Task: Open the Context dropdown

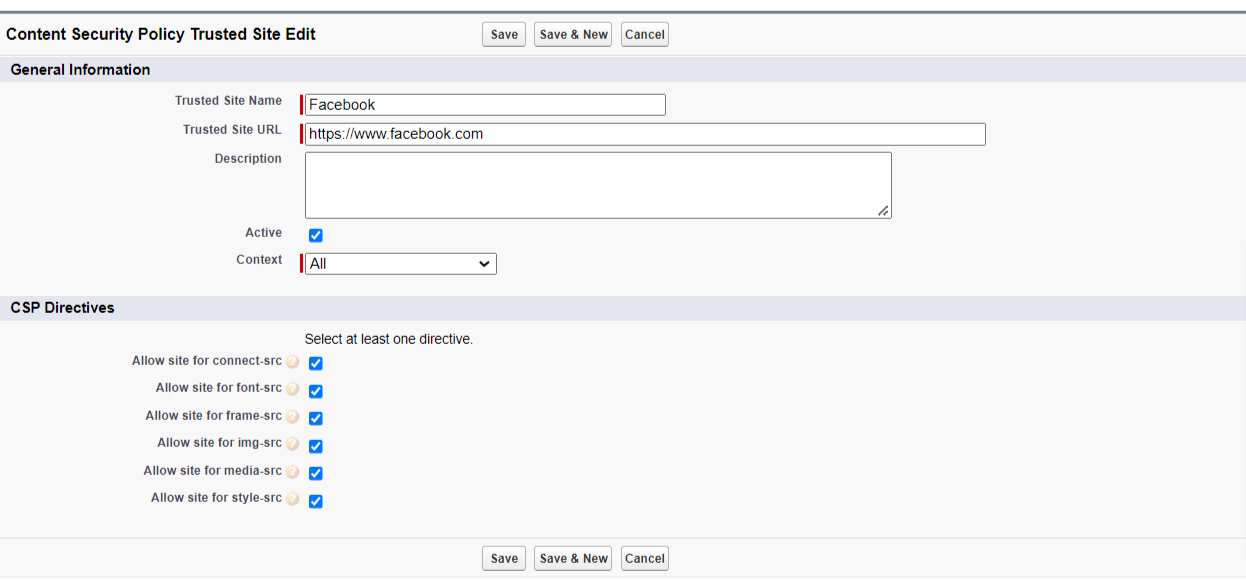Action: (400, 264)
